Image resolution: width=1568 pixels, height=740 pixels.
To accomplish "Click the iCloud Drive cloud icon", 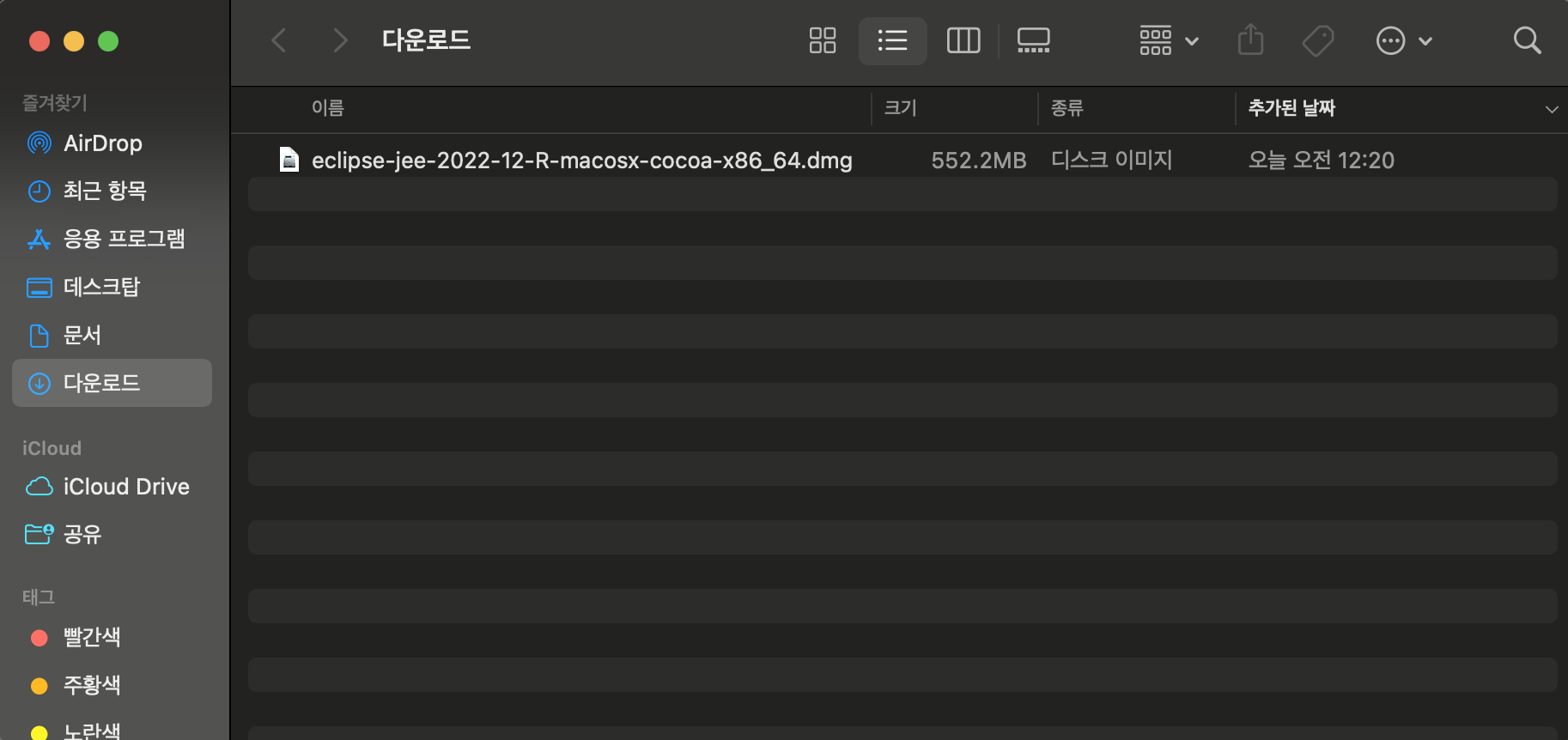I will [40, 487].
